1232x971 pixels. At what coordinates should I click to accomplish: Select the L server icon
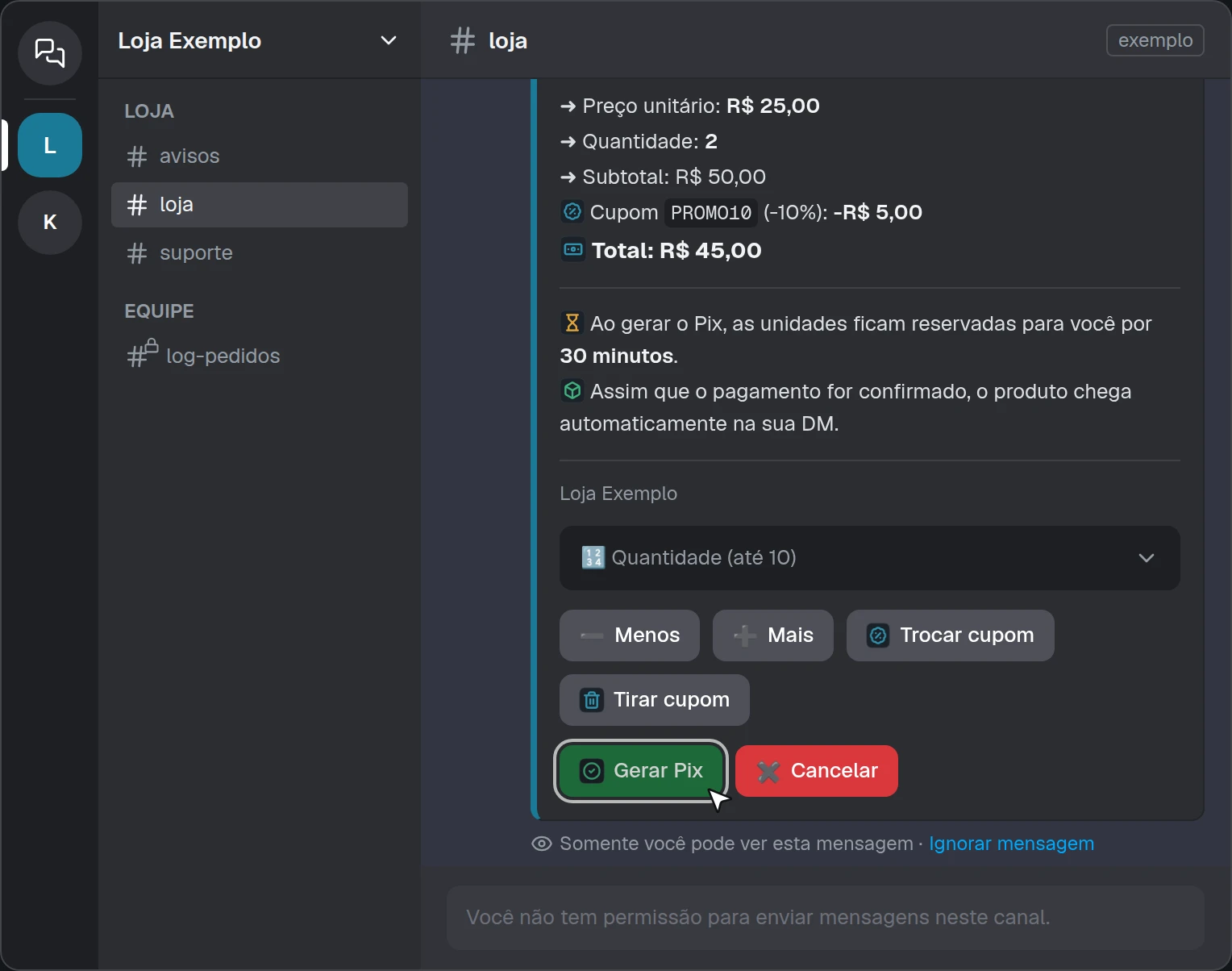pyautogui.click(x=50, y=145)
